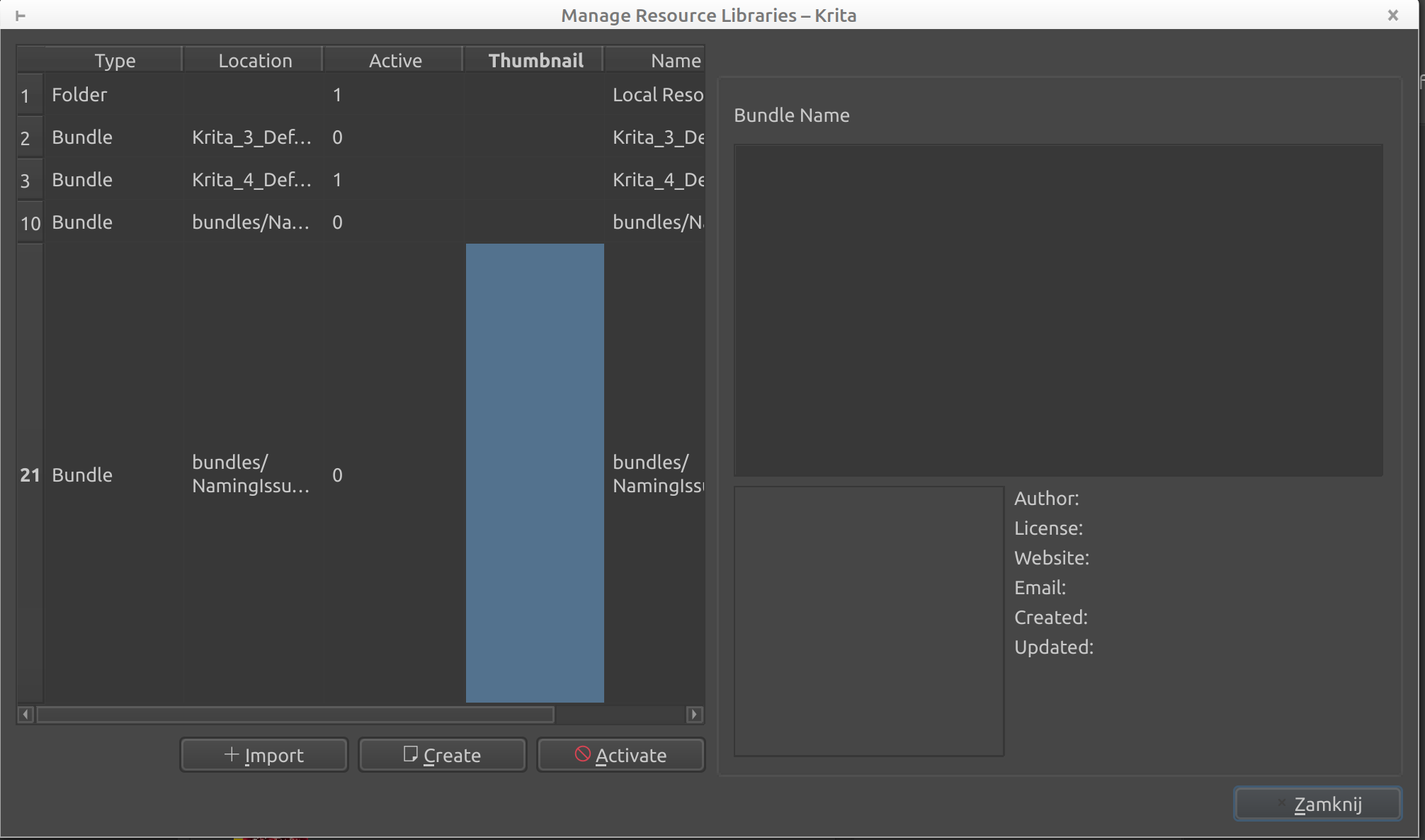Click the Thumbnail column header

tap(535, 61)
